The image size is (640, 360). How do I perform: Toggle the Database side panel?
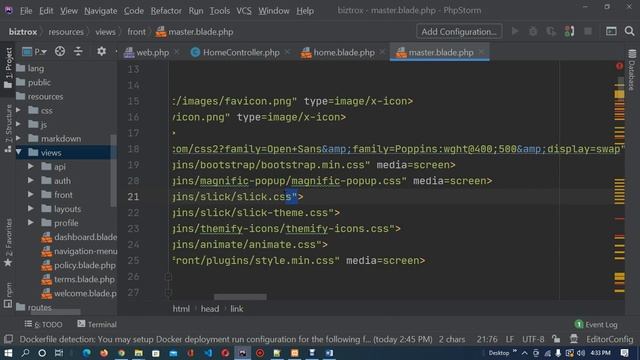click(632, 69)
